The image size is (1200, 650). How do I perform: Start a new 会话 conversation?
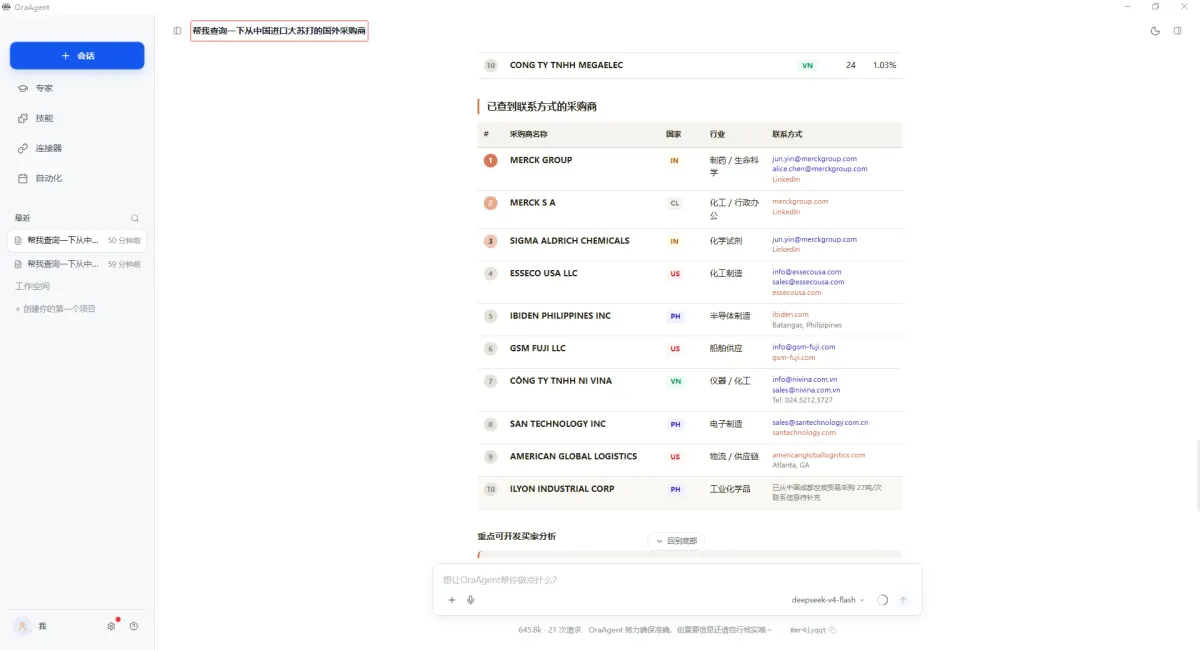pyautogui.click(x=77, y=56)
